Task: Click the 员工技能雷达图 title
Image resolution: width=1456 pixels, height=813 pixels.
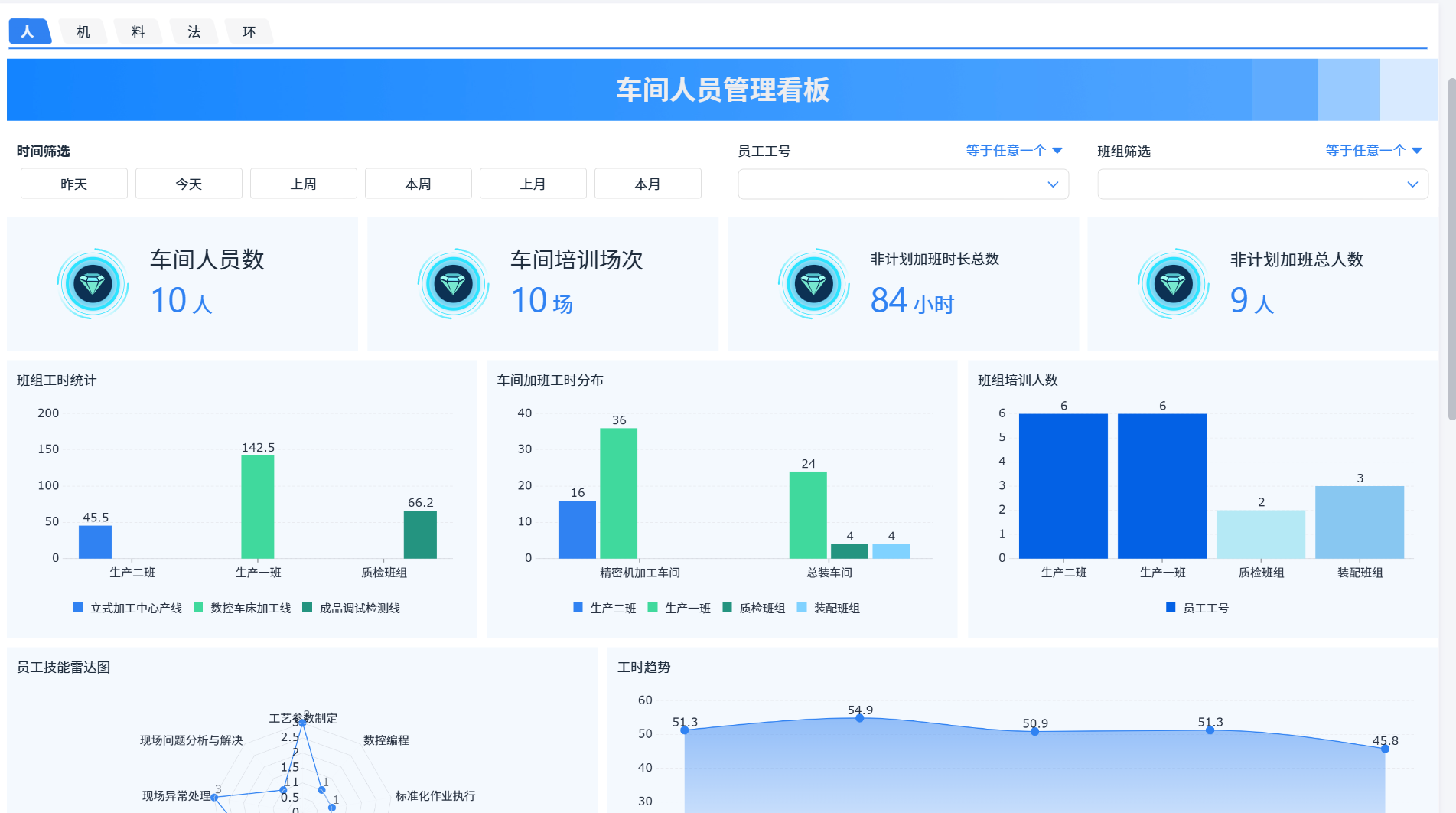Action: (64, 668)
